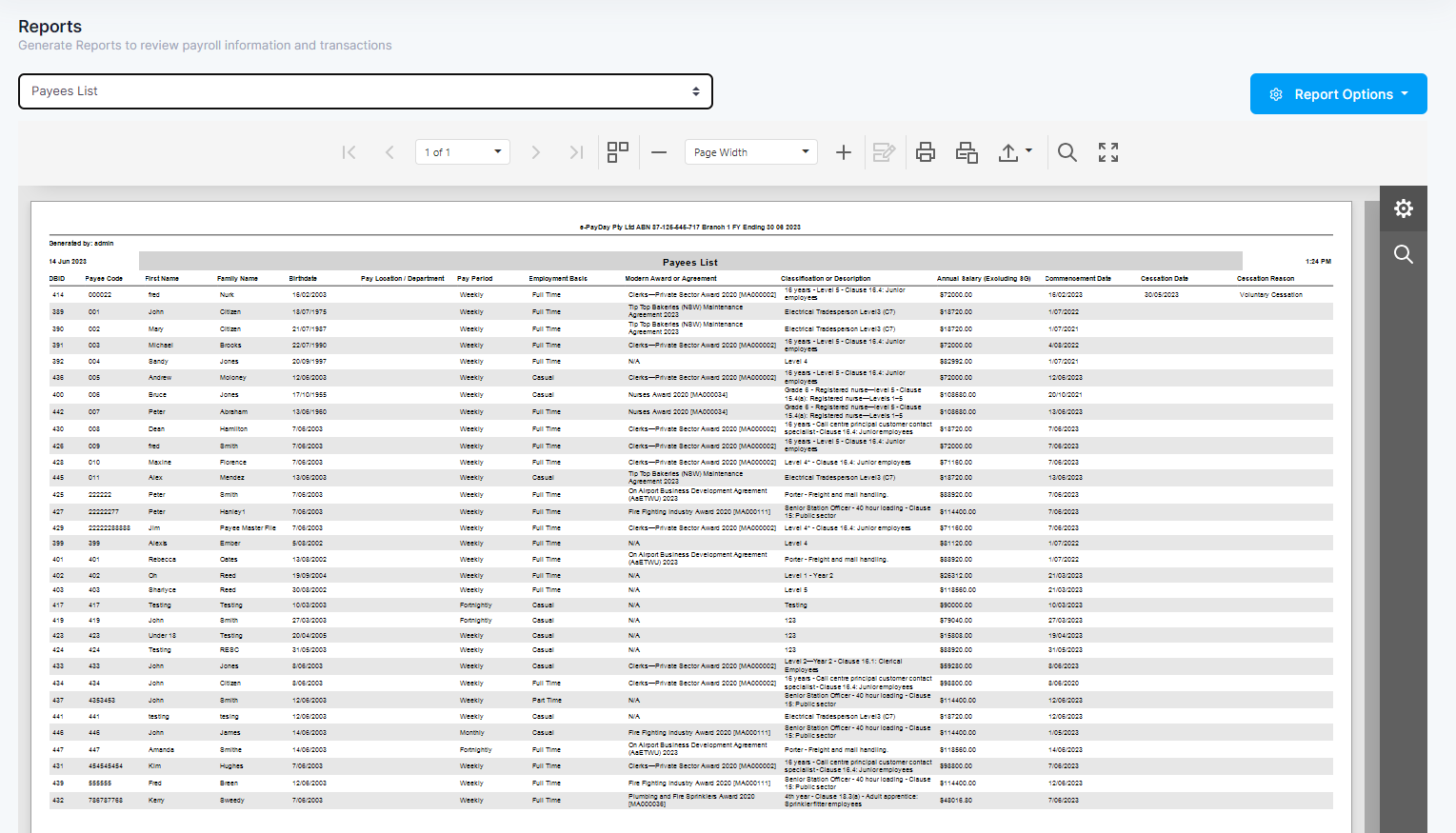The image size is (1456, 833).
Task: Zoom out with the minus icon
Action: (659, 152)
